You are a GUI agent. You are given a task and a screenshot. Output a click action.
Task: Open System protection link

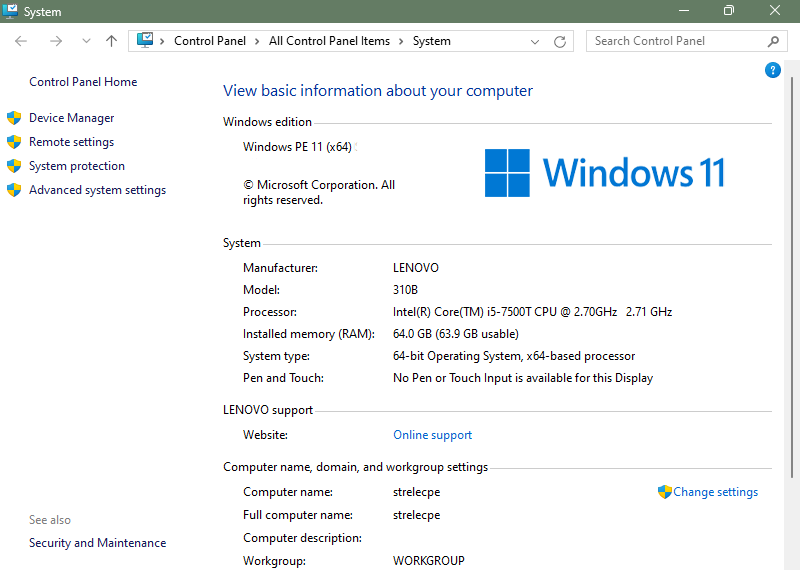pos(77,166)
